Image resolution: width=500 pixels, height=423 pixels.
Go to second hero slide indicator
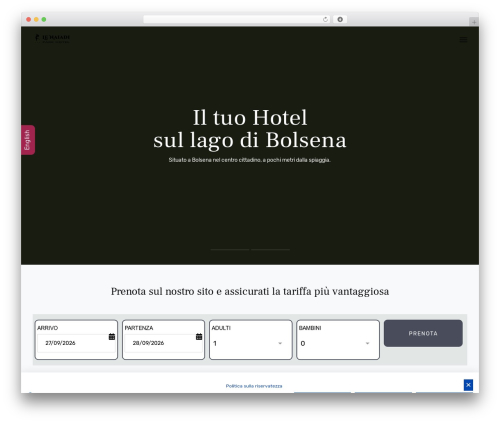tap(270, 249)
